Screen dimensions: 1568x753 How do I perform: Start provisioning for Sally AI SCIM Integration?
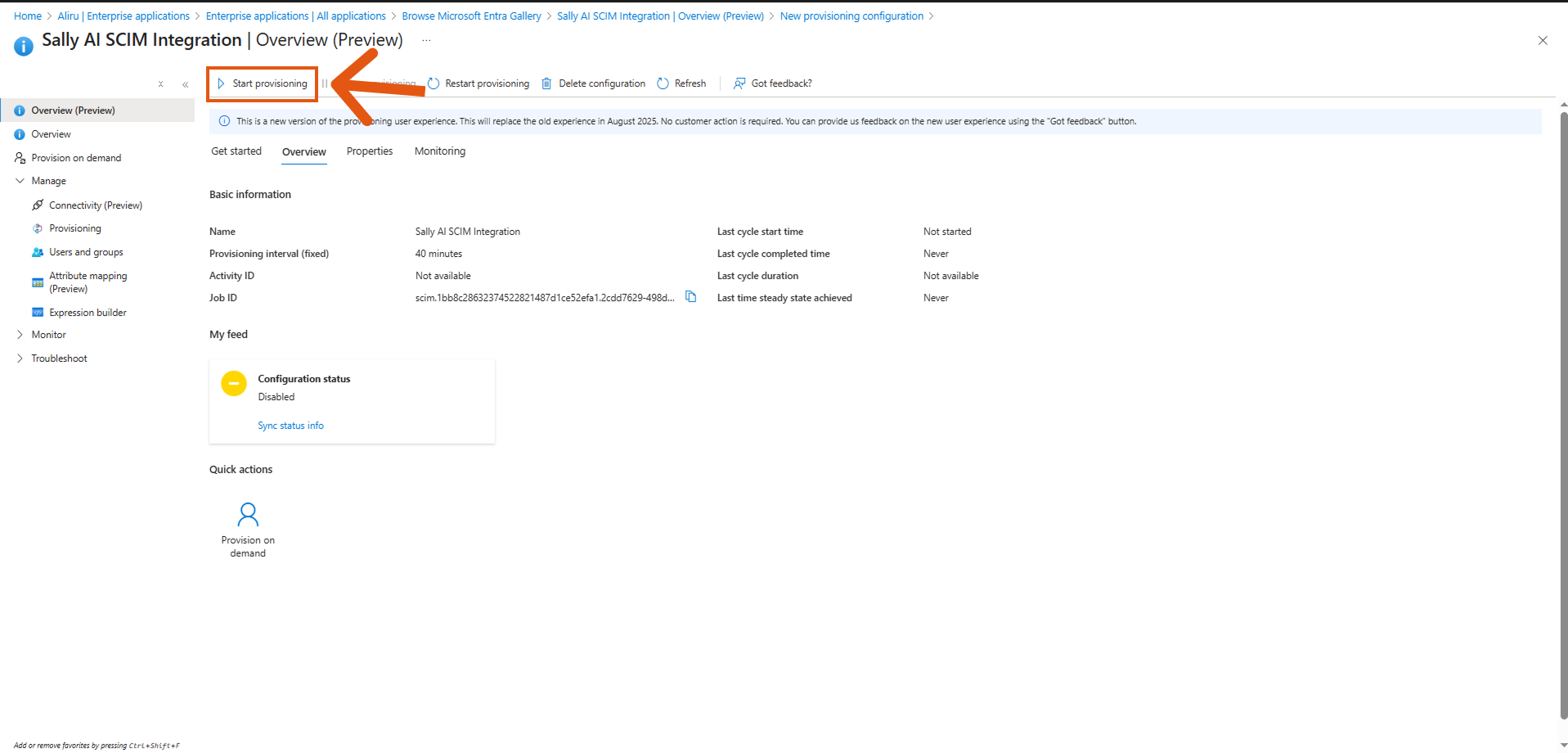[262, 83]
